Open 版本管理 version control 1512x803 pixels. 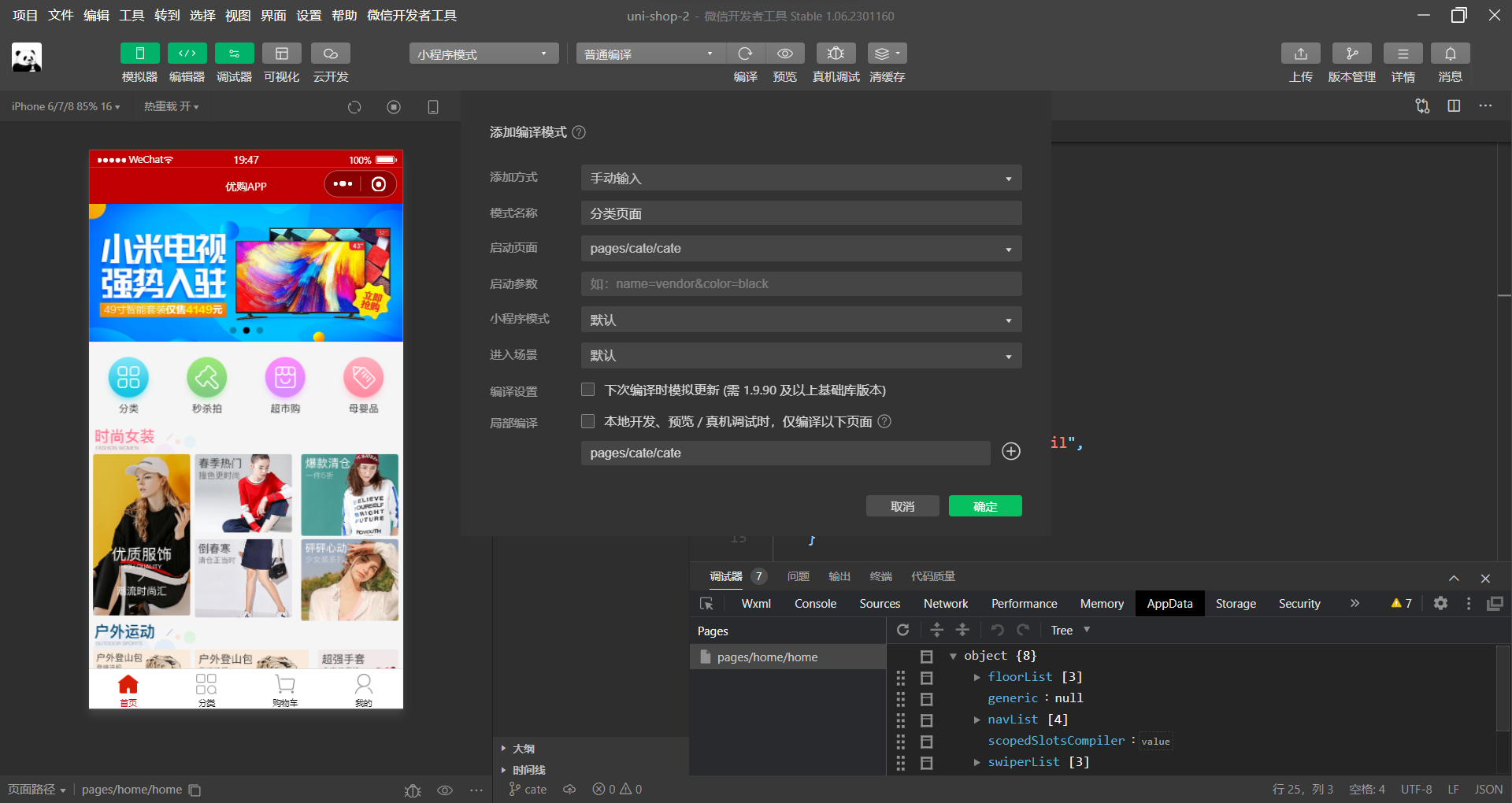(1352, 54)
